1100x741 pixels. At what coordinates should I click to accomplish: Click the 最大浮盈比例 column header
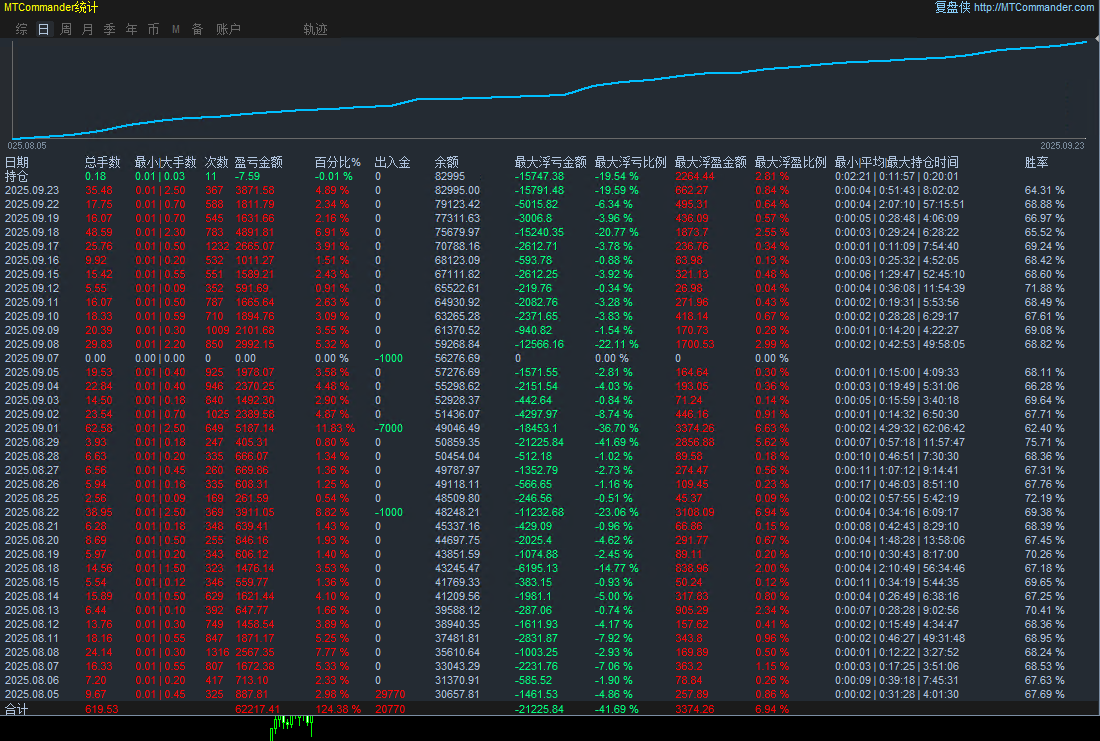click(x=791, y=162)
